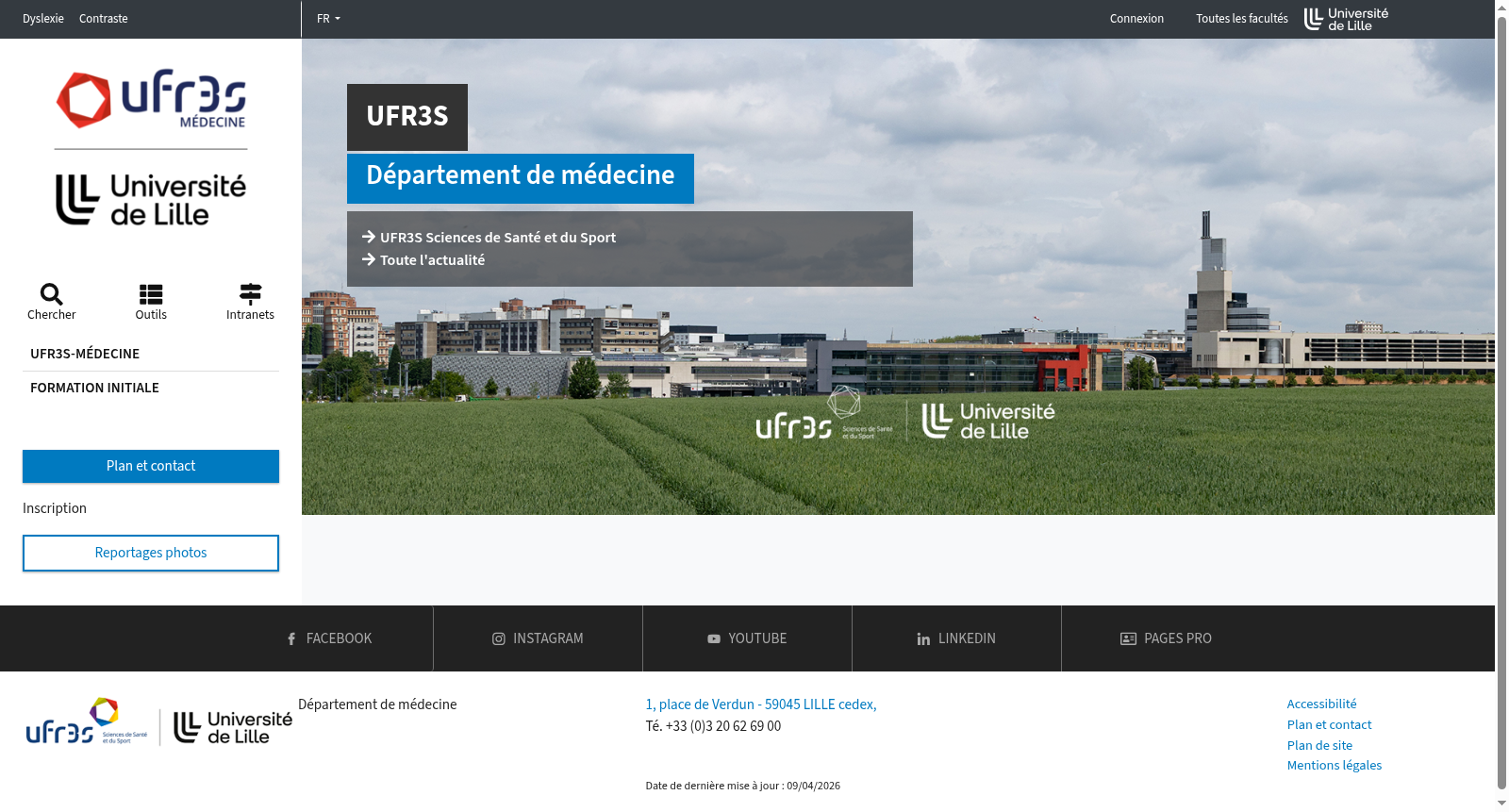
Task: Open the Instagram footer link
Action: click(538, 638)
